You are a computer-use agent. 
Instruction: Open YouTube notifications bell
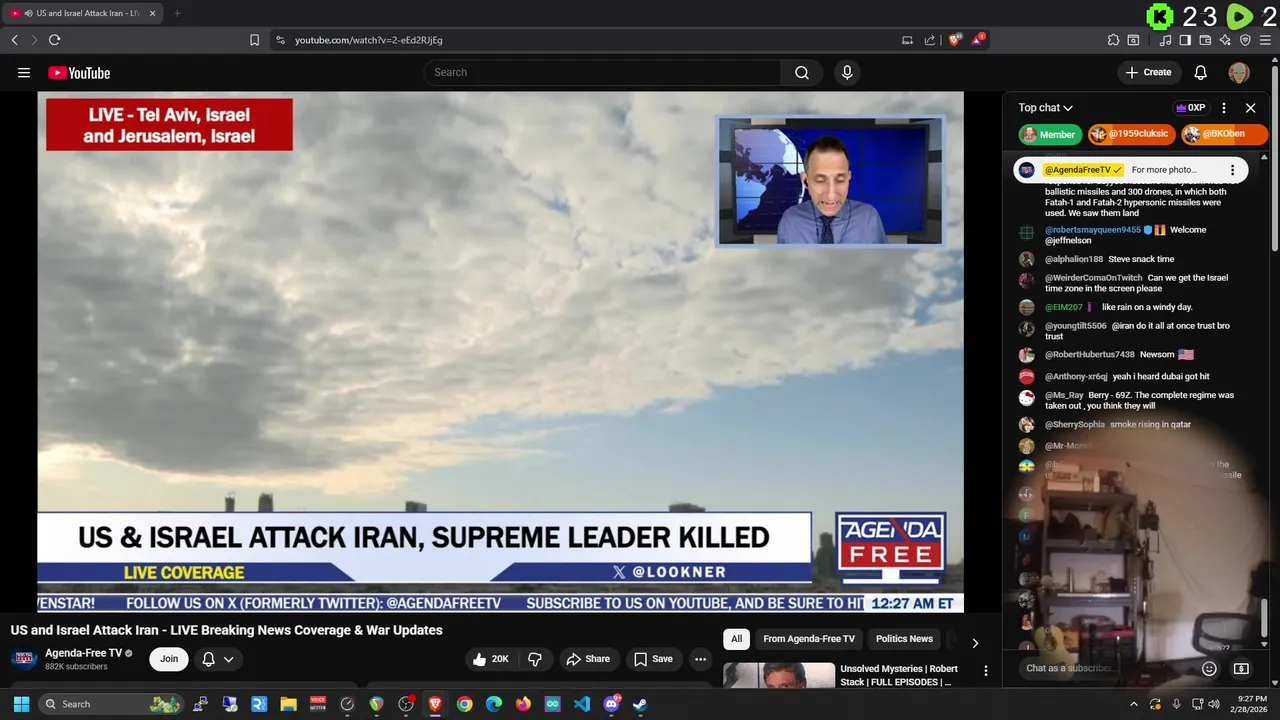1201,72
